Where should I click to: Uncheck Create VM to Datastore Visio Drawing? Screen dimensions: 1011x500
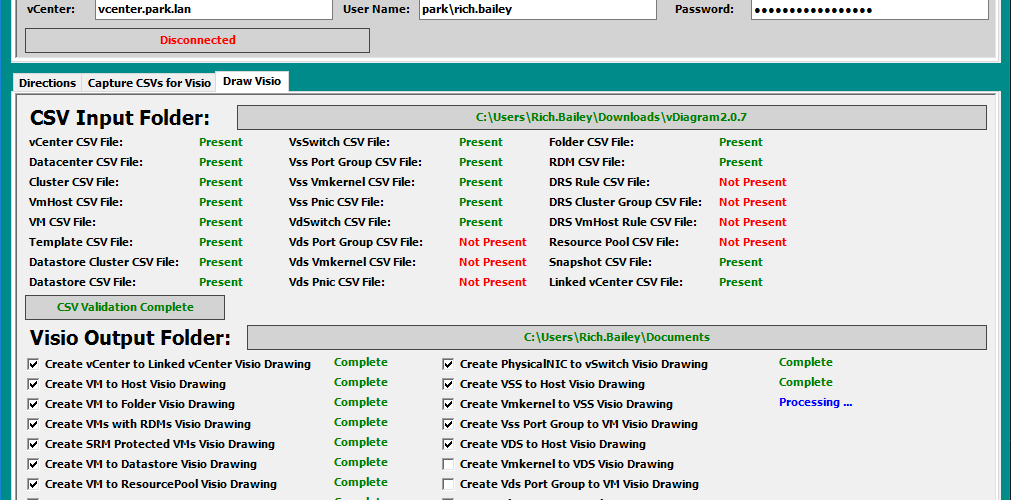(34, 464)
